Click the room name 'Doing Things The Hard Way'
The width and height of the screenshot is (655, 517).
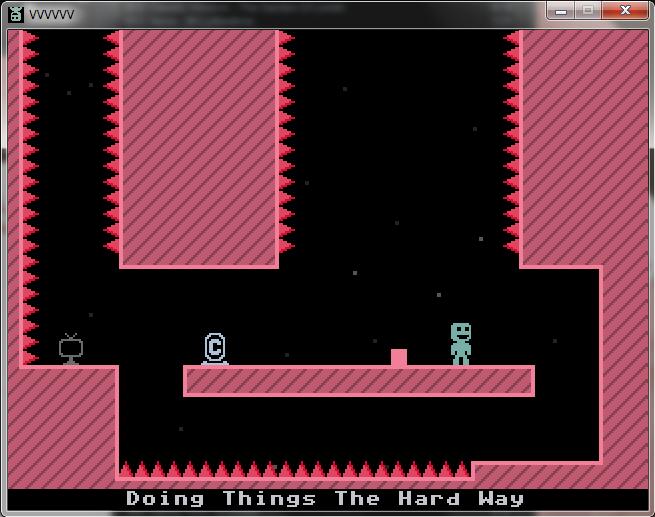325,499
